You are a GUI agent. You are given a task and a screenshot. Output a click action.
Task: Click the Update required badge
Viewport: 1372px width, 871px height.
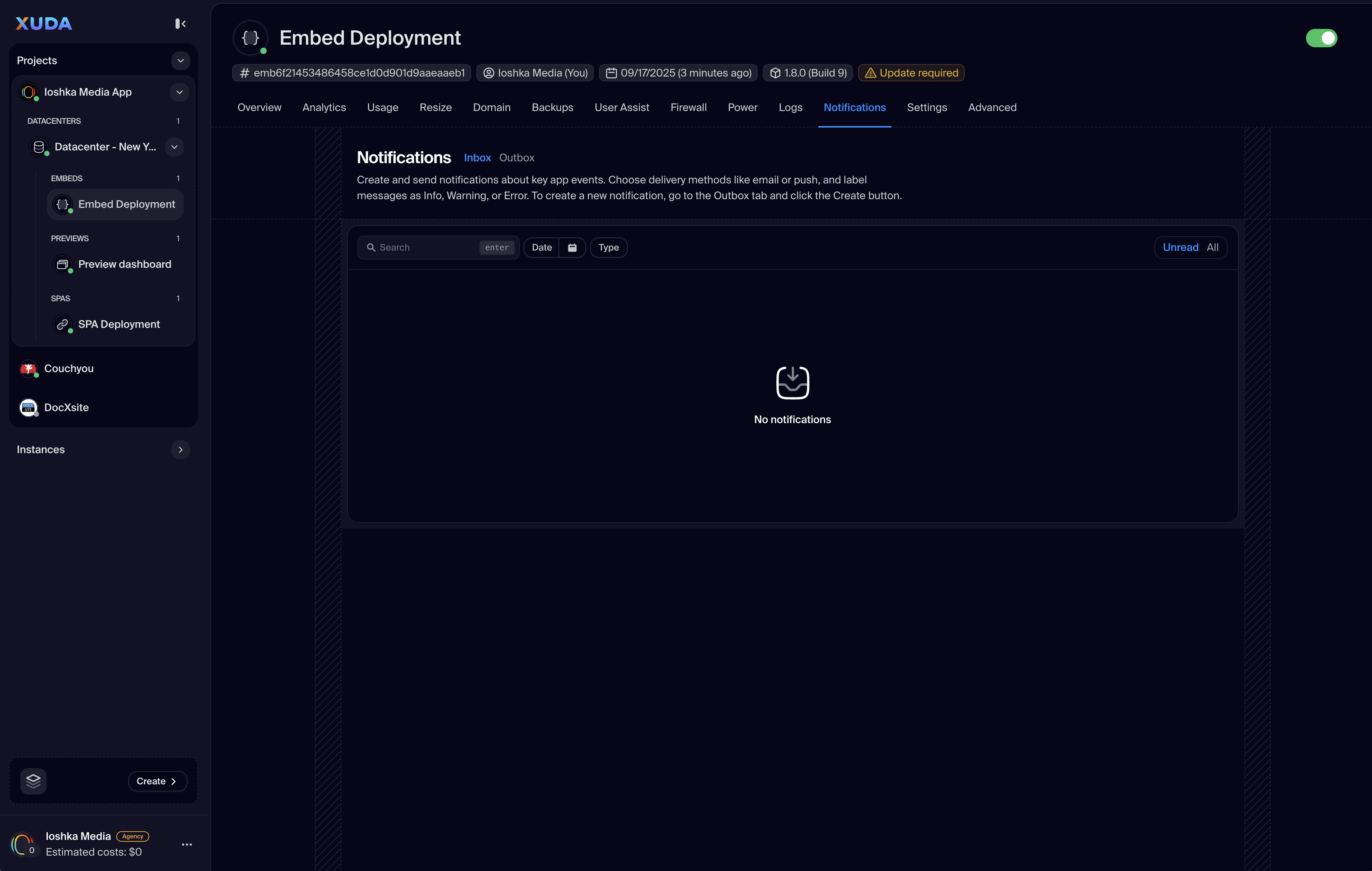pyautogui.click(x=911, y=73)
